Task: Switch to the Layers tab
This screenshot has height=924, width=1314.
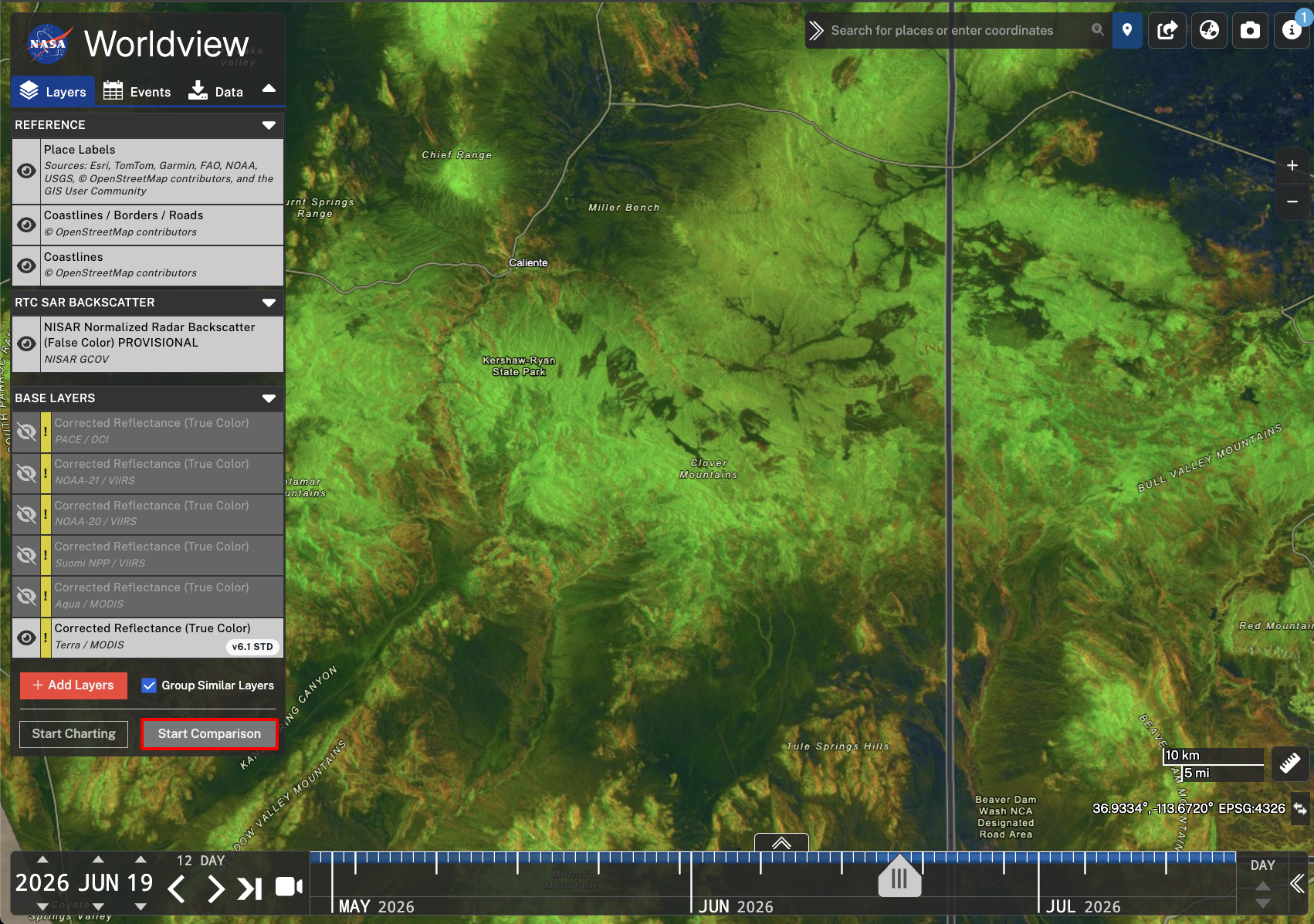Action: [52, 91]
